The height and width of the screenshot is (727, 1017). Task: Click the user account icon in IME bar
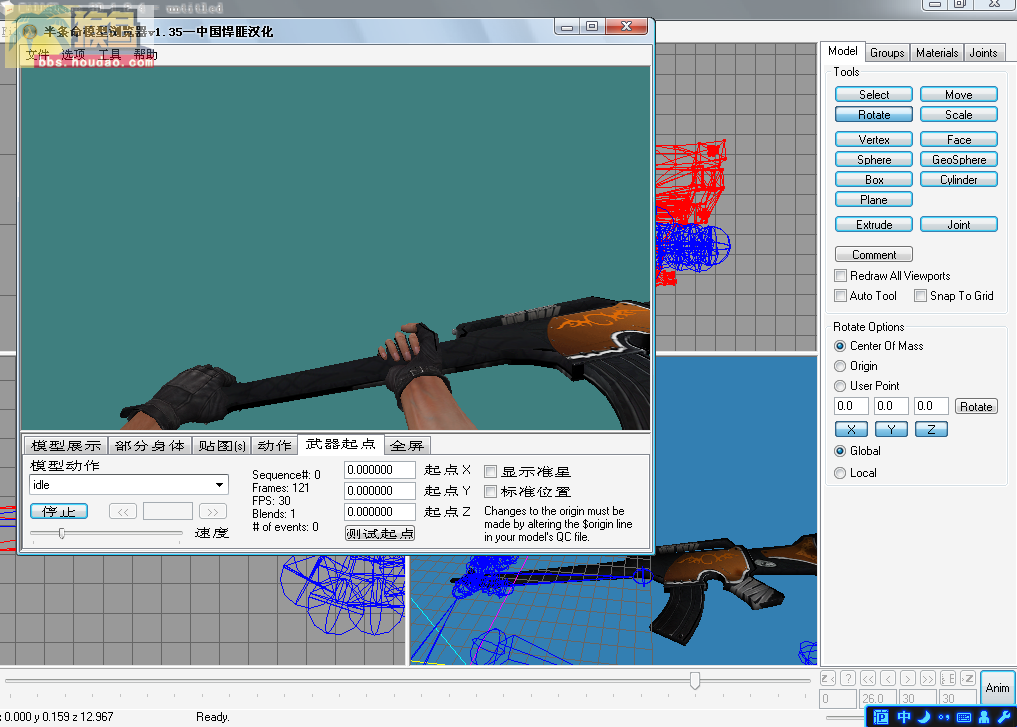tap(984, 717)
